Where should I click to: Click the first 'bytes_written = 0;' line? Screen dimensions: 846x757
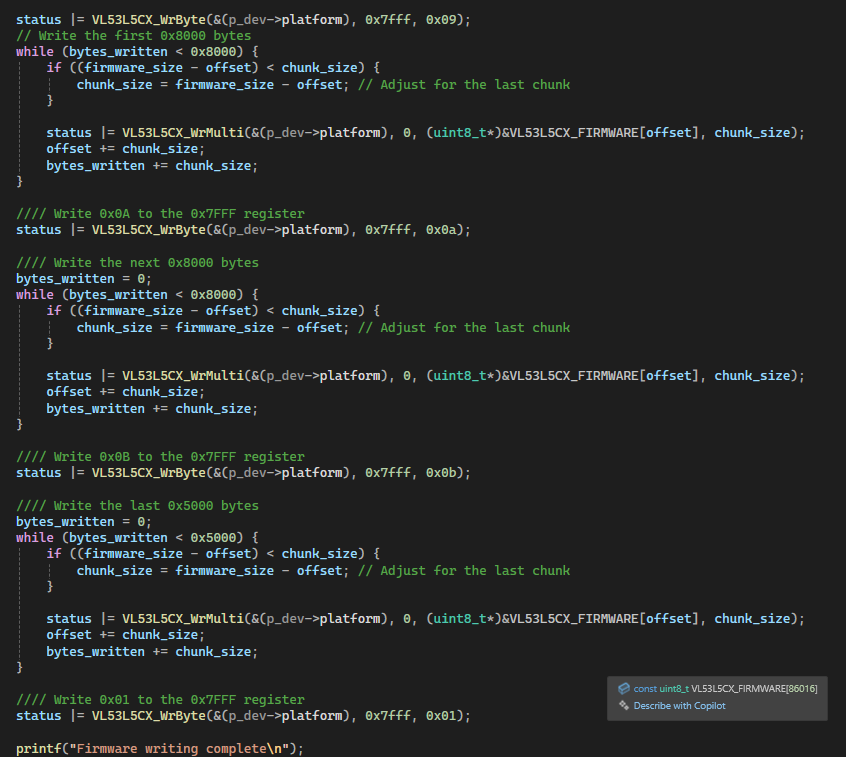coord(84,279)
